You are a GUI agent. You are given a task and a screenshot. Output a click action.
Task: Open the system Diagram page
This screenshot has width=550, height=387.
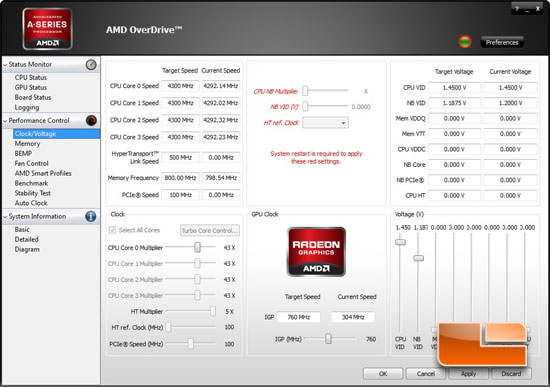[x=27, y=249]
